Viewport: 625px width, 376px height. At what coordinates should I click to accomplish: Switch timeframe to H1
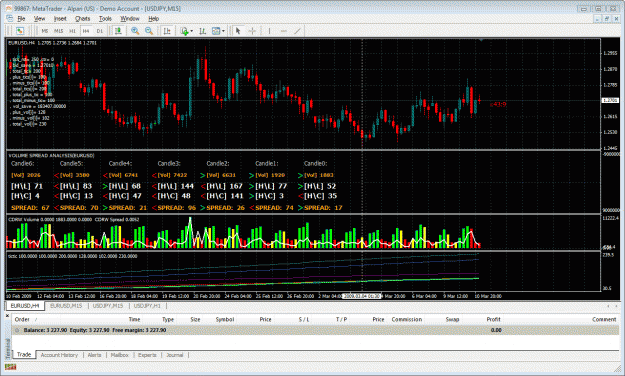[72, 31]
